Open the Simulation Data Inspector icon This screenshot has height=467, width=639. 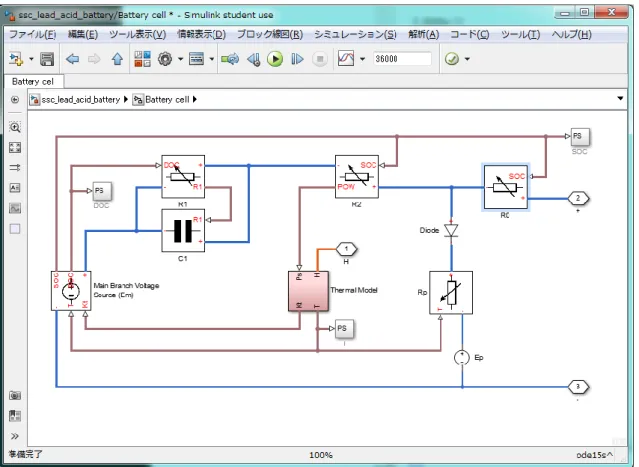(x=346, y=59)
